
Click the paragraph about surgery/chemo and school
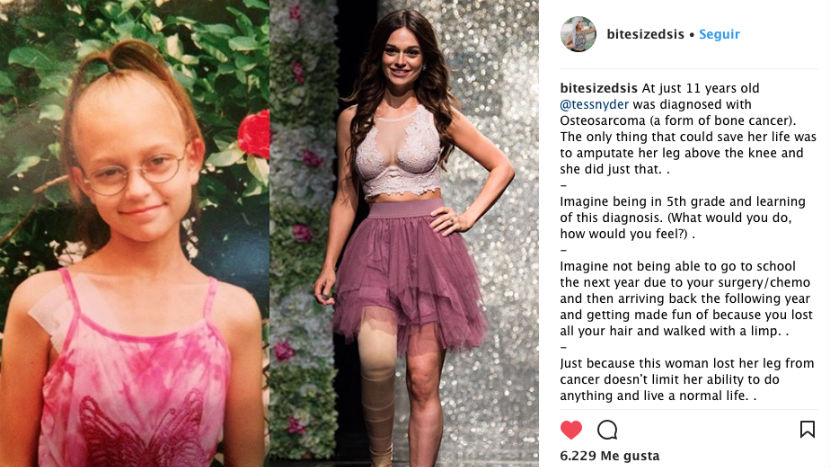(x=686, y=299)
